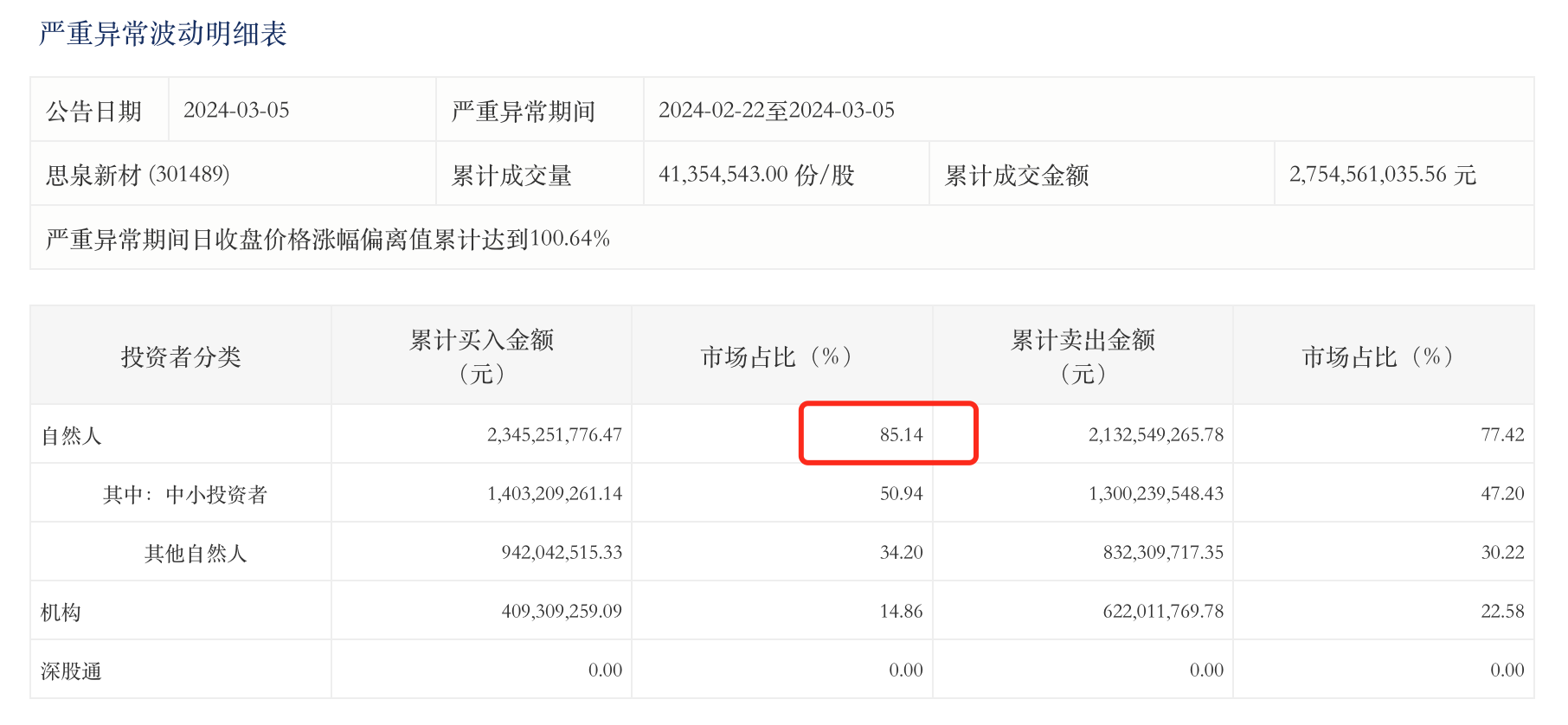This screenshot has width=1568, height=725.
Task: Click the 机构 row label
Action: coord(61,612)
